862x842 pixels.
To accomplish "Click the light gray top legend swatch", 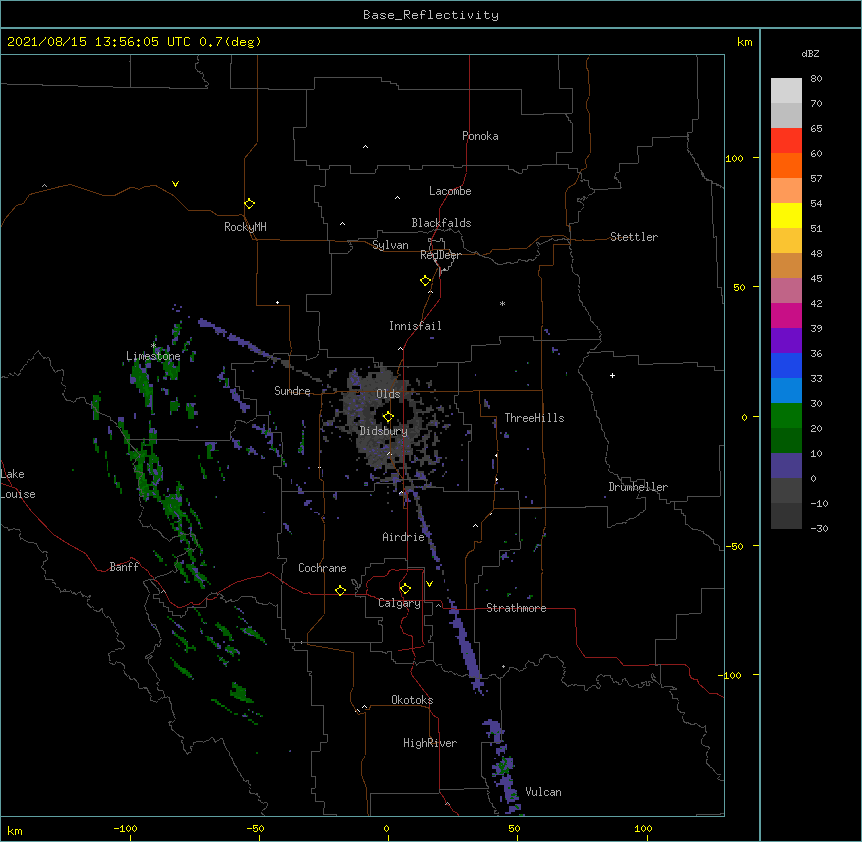I will tap(786, 91).
